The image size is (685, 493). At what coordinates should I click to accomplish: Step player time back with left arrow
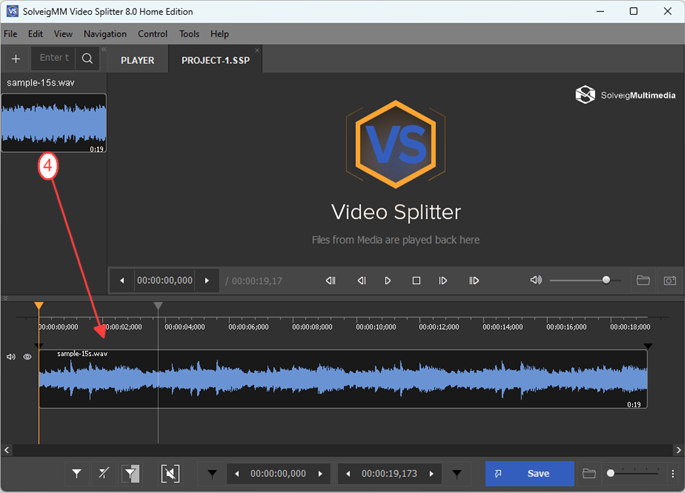click(122, 281)
